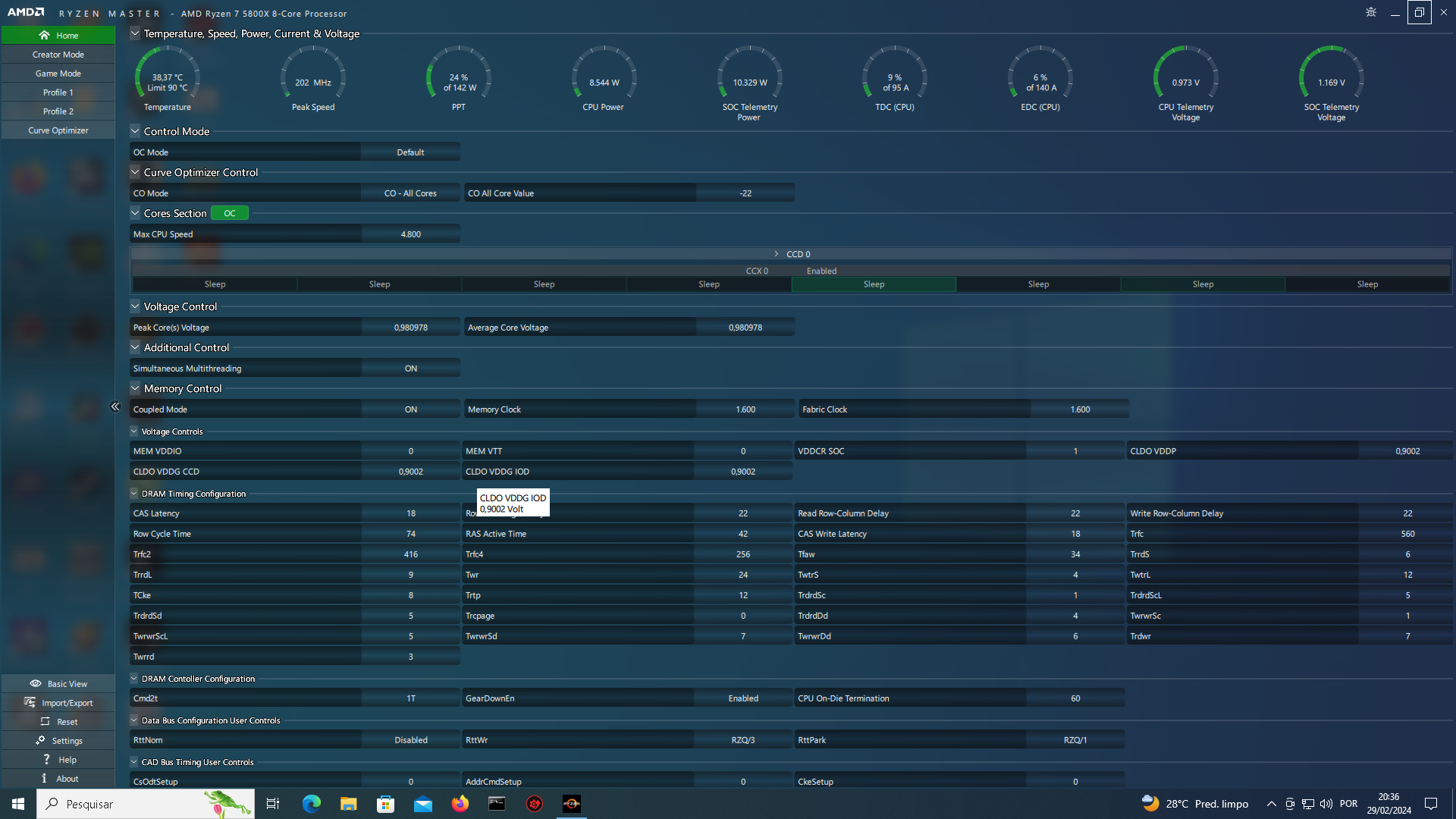Click the network icon in system tray
This screenshot has width=1456, height=819.
click(x=1308, y=804)
